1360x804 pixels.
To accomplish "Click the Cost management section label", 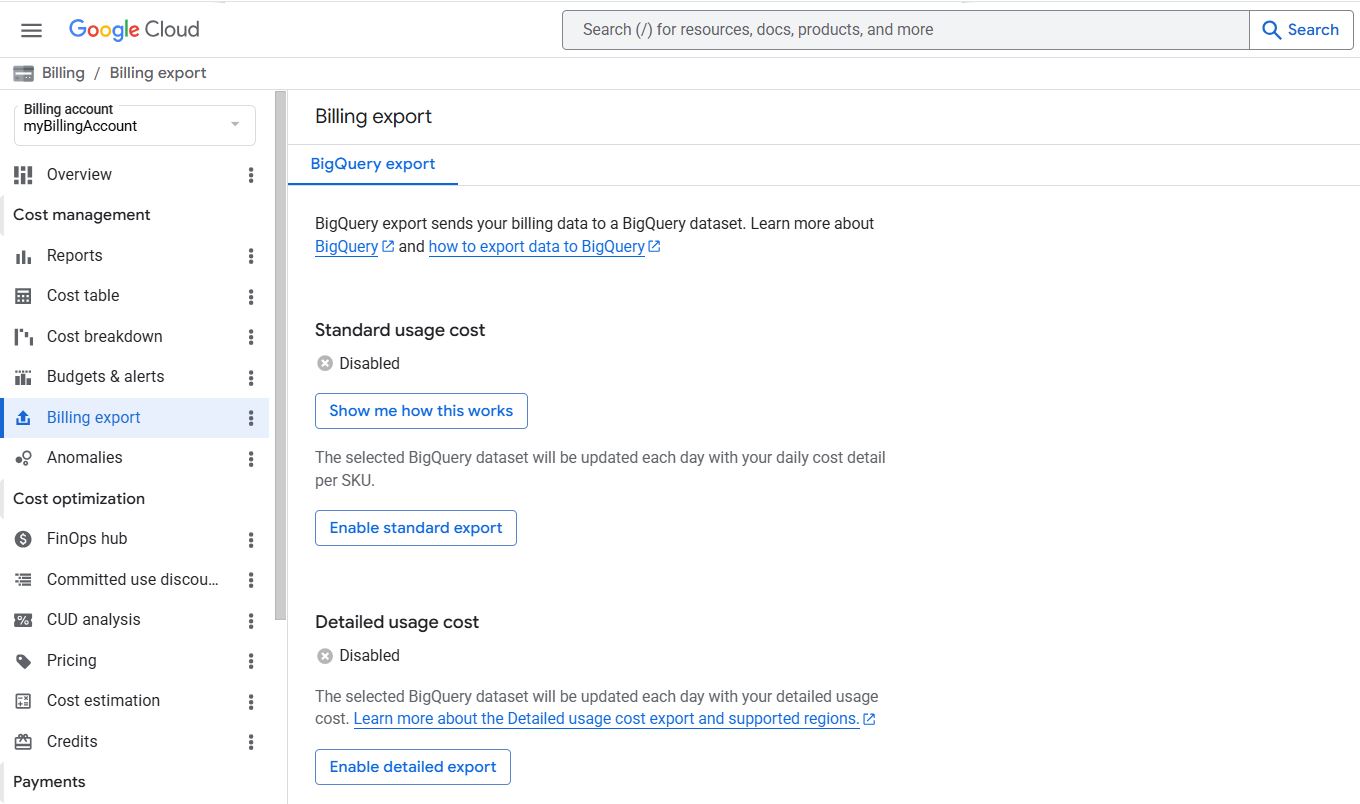I will [82, 215].
